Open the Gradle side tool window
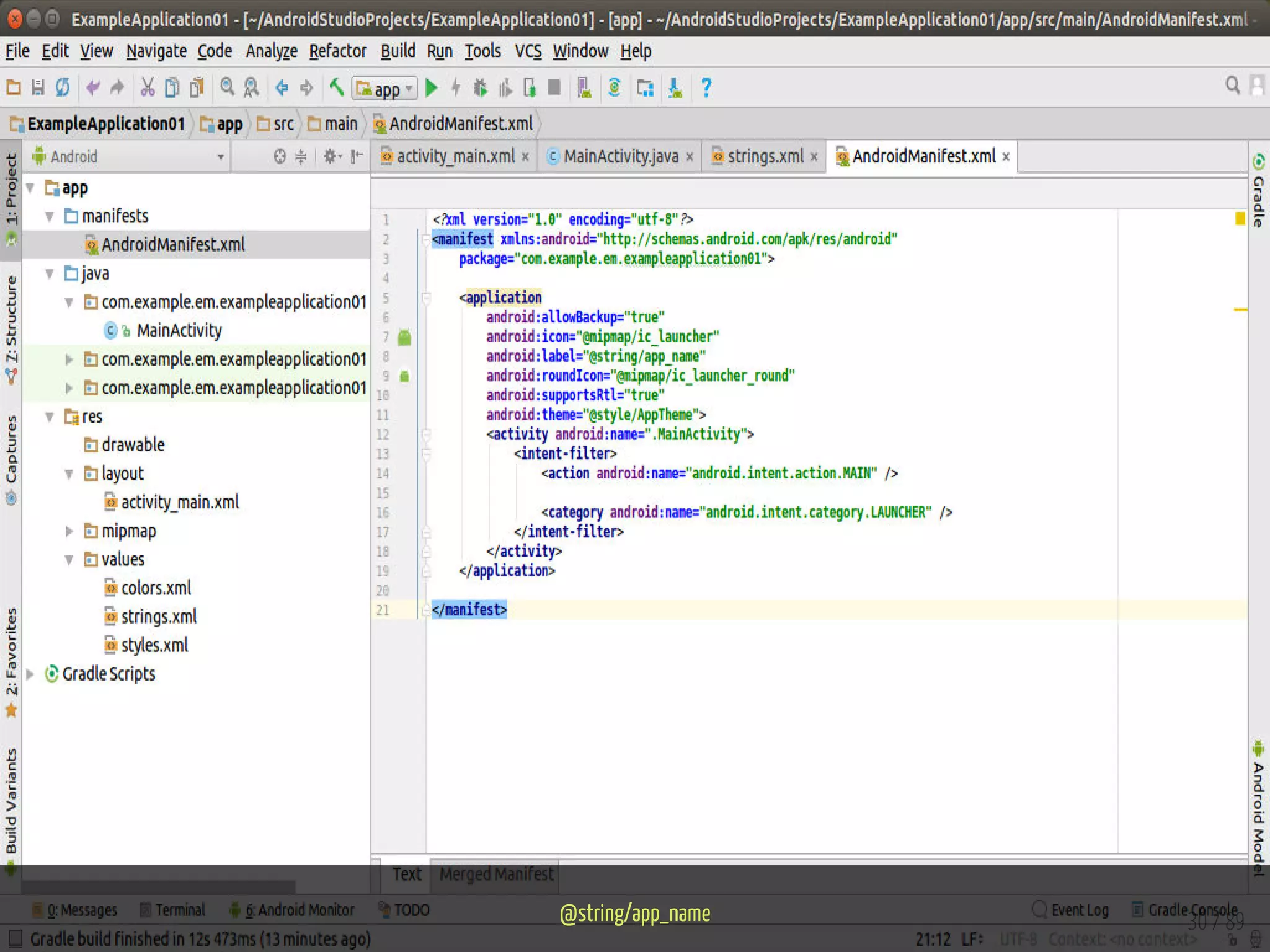Image resolution: width=1270 pixels, height=952 pixels. tap(1258, 190)
